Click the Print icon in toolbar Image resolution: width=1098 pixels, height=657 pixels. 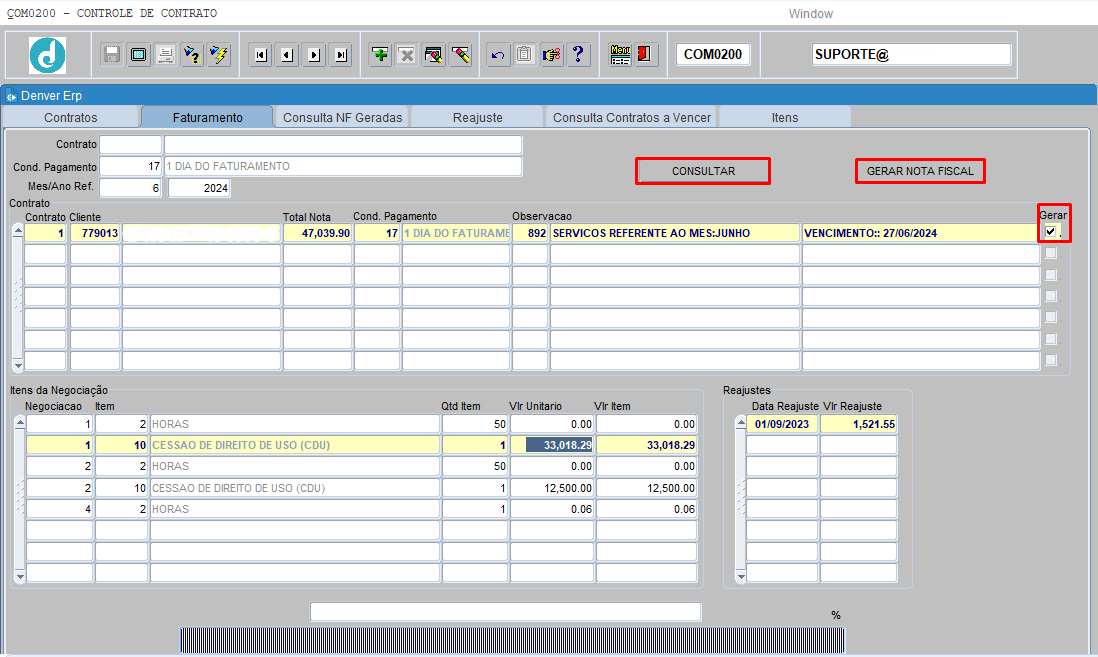coord(165,55)
